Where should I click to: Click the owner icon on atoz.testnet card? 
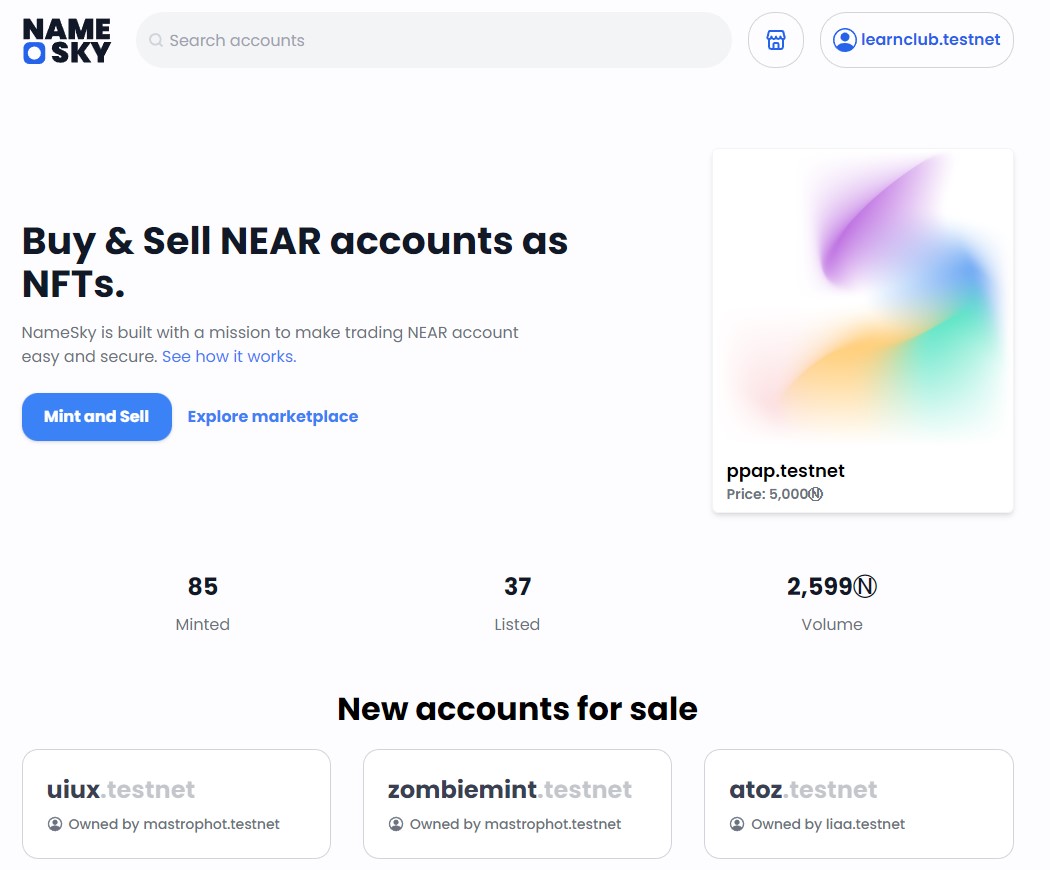coord(737,824)
